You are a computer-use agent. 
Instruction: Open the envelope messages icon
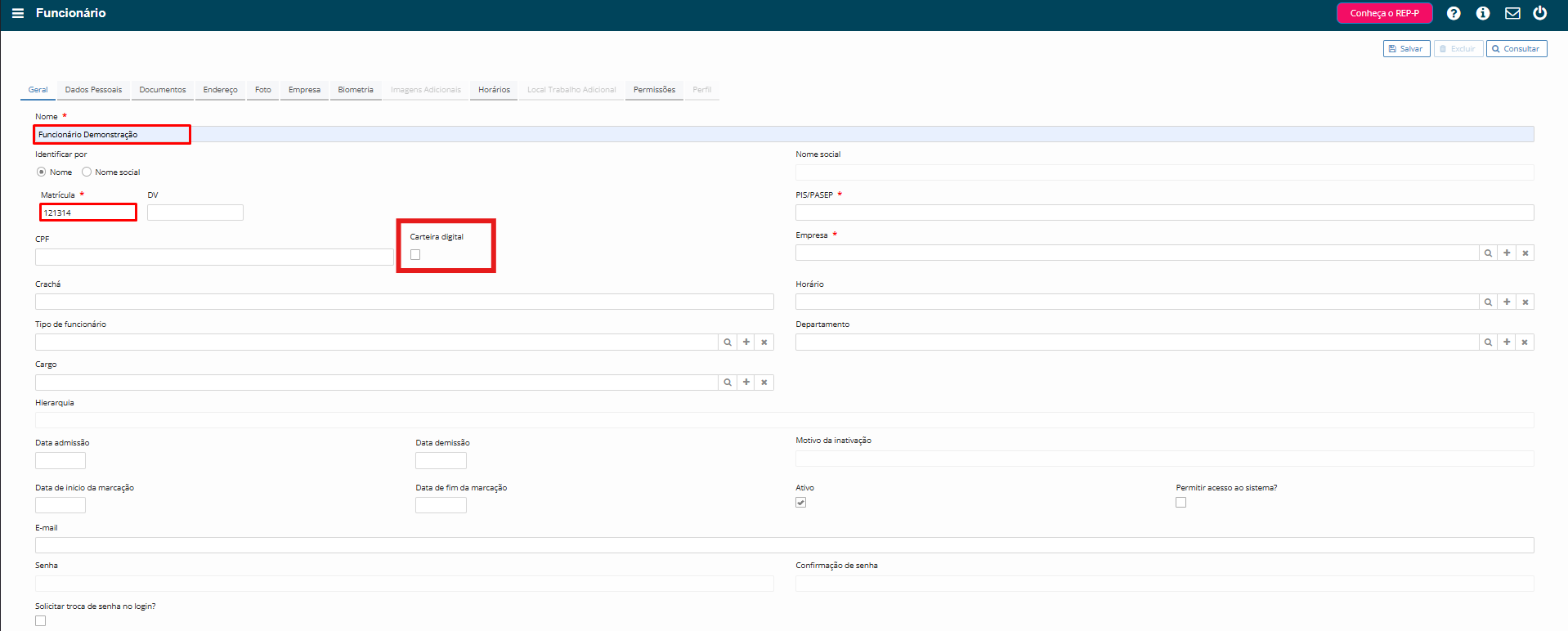pos(1512,13)
